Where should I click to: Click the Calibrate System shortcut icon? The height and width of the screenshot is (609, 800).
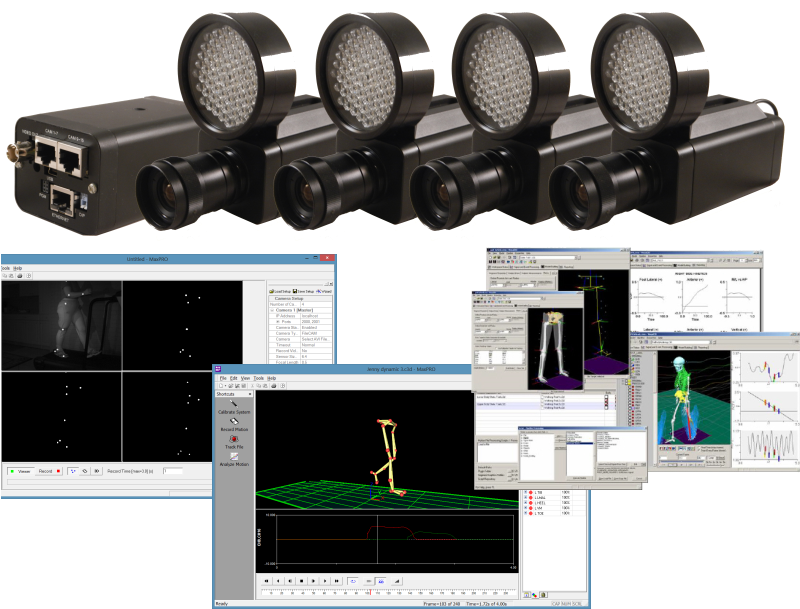[233, 403]
